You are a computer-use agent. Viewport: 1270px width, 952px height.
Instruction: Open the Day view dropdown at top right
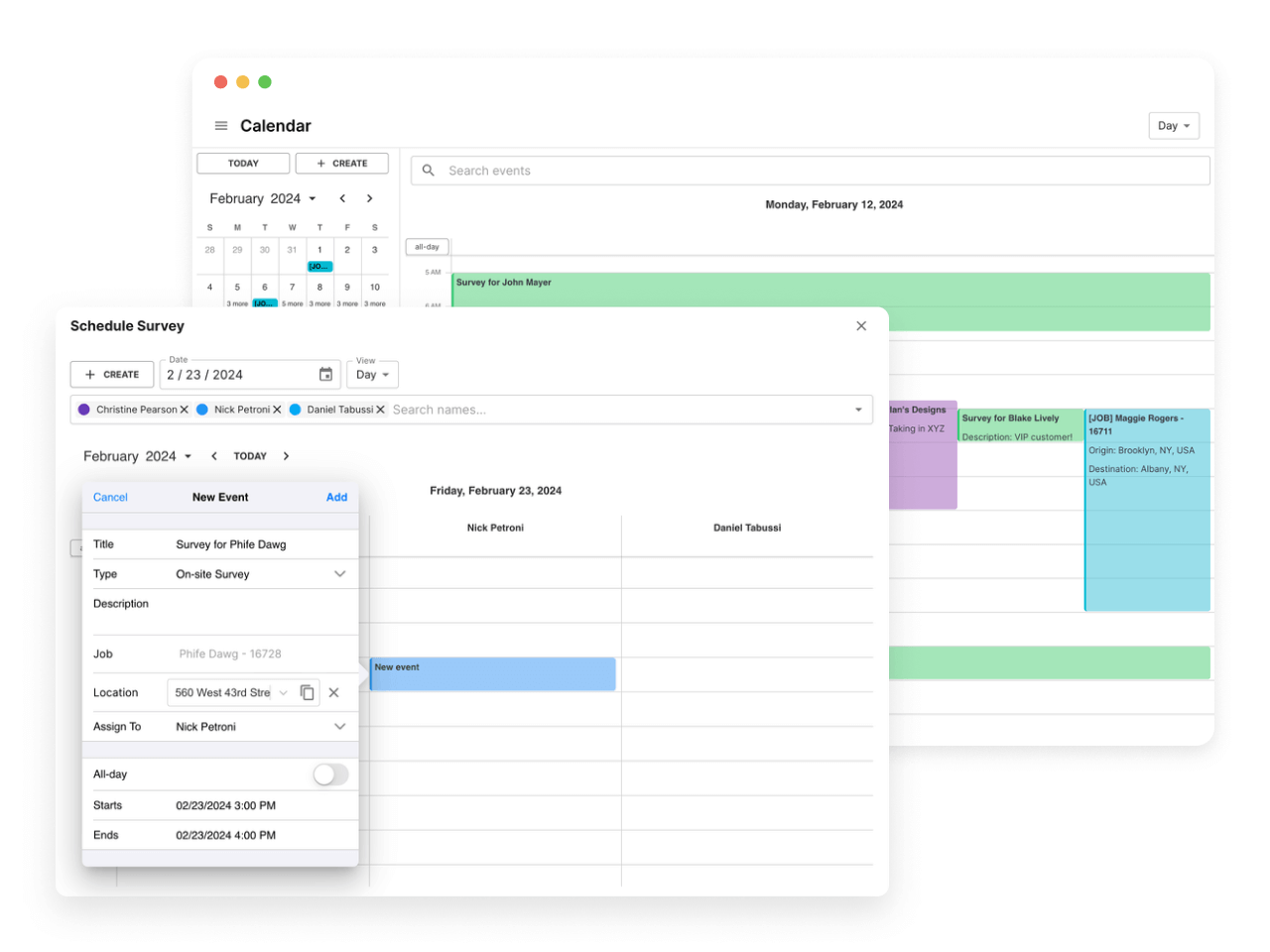pos(1173,125)
